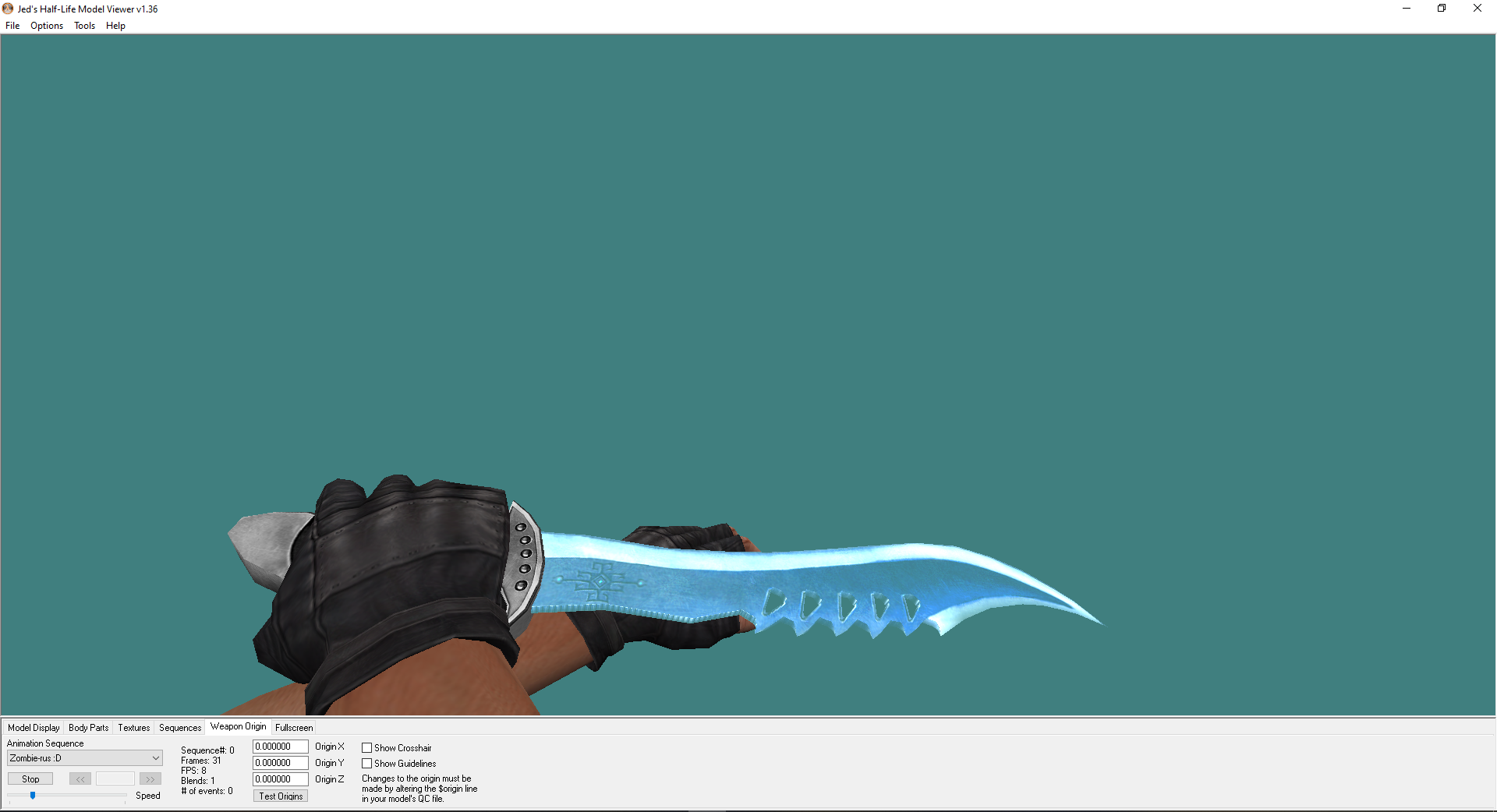Click the 'FPS: 8' readout
1497x812 pixels.
click(194, 771)
